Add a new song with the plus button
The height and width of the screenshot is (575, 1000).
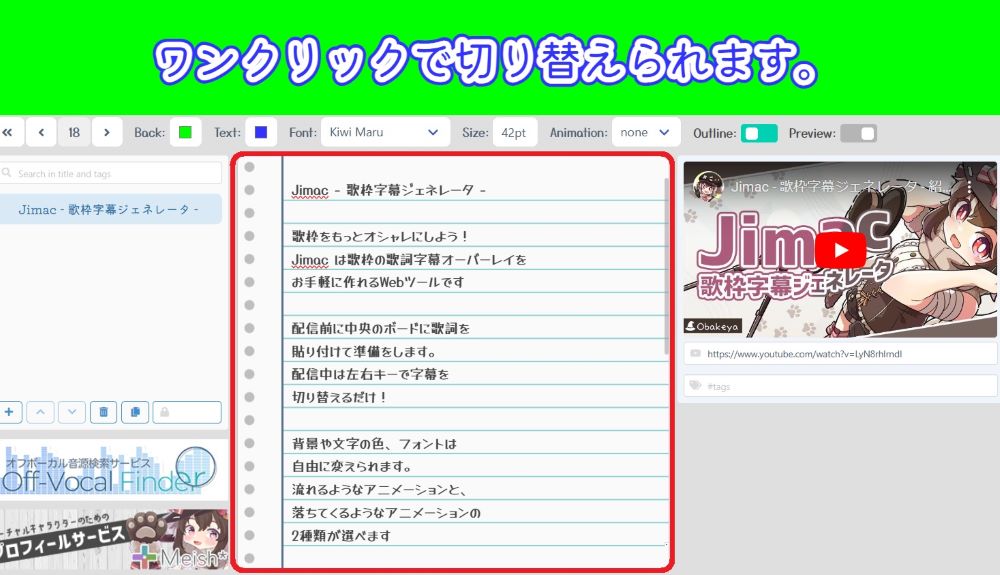point(10,412)
